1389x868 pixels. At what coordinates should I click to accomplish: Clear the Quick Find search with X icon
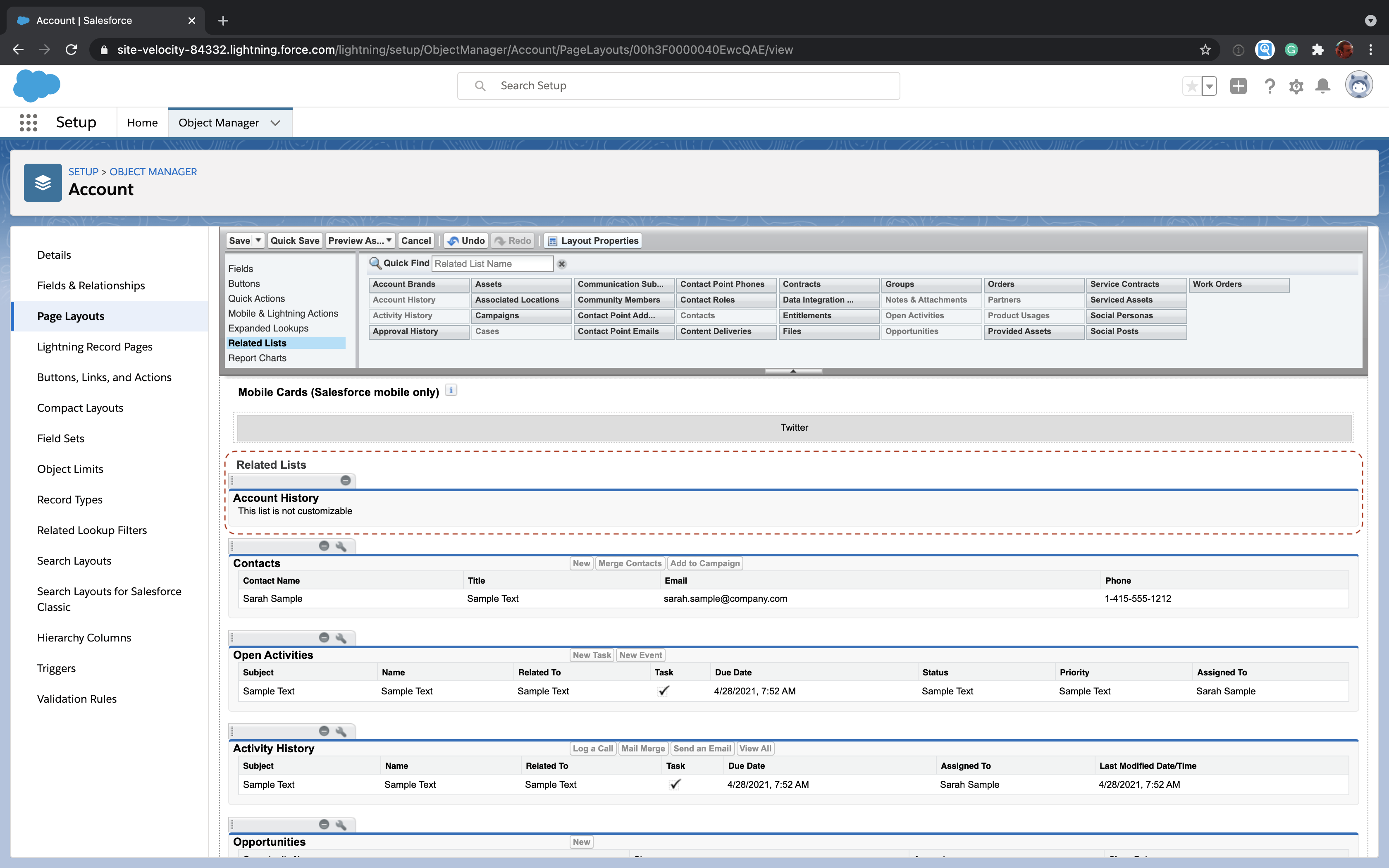(562, 264)
